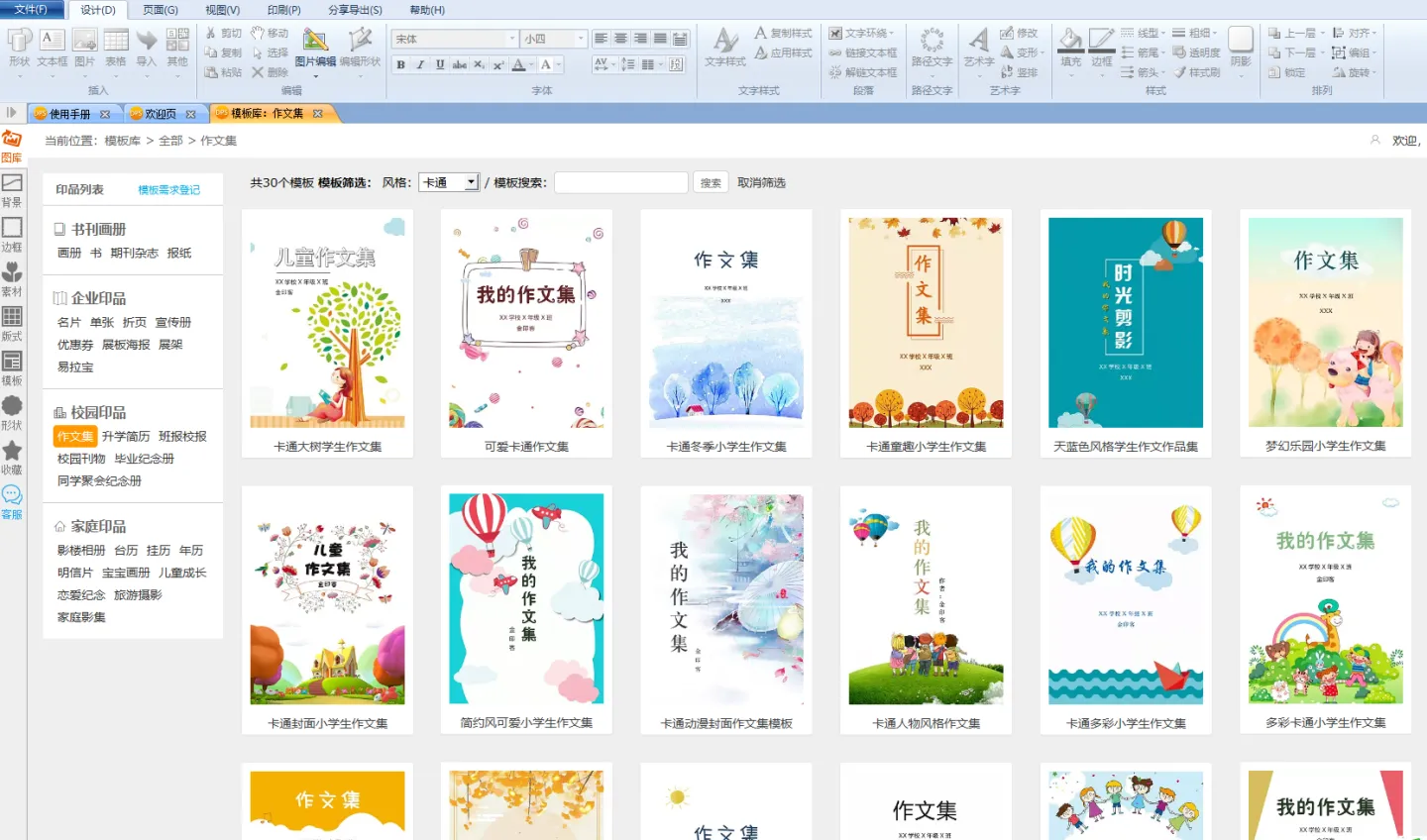Image resolution: width=1427 pixels, height=840 pixels.
Task: Toggle bold text formatting
Action: (400, 64)
